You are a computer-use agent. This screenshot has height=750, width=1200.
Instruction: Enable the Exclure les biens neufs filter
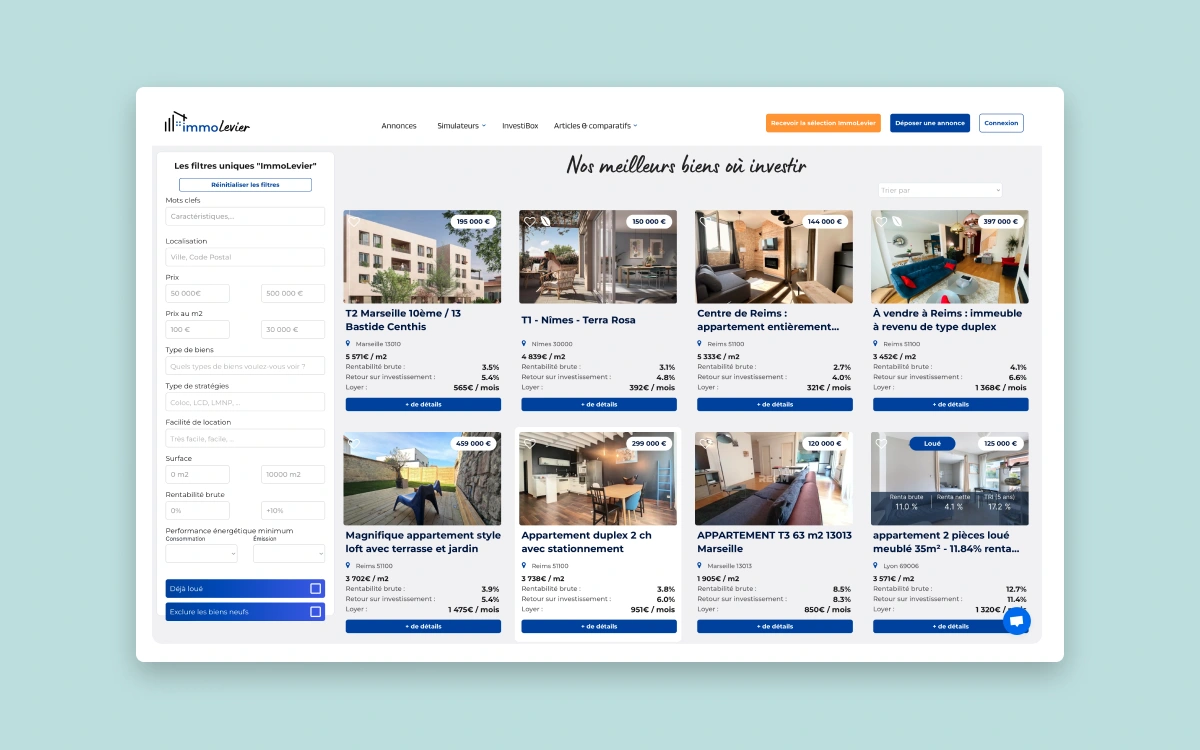tap(316, 611)
